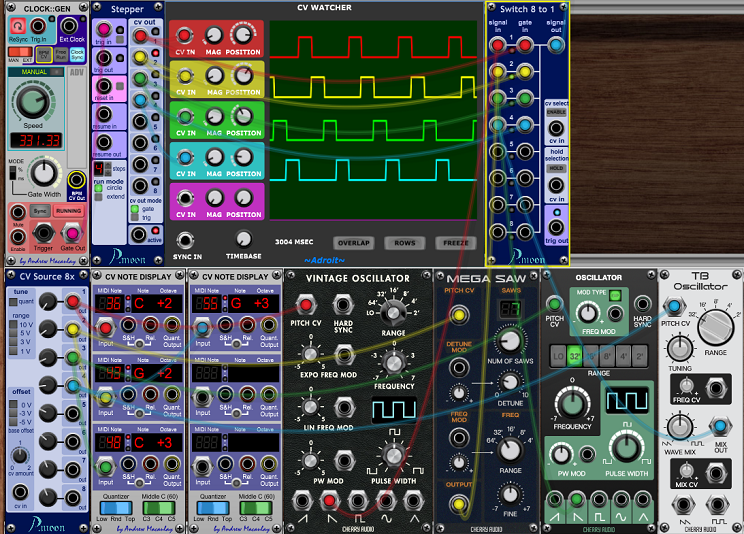Click the Ext Clock jack on CLOCK::GEN
744x534 pixels.
coord(69,26)
